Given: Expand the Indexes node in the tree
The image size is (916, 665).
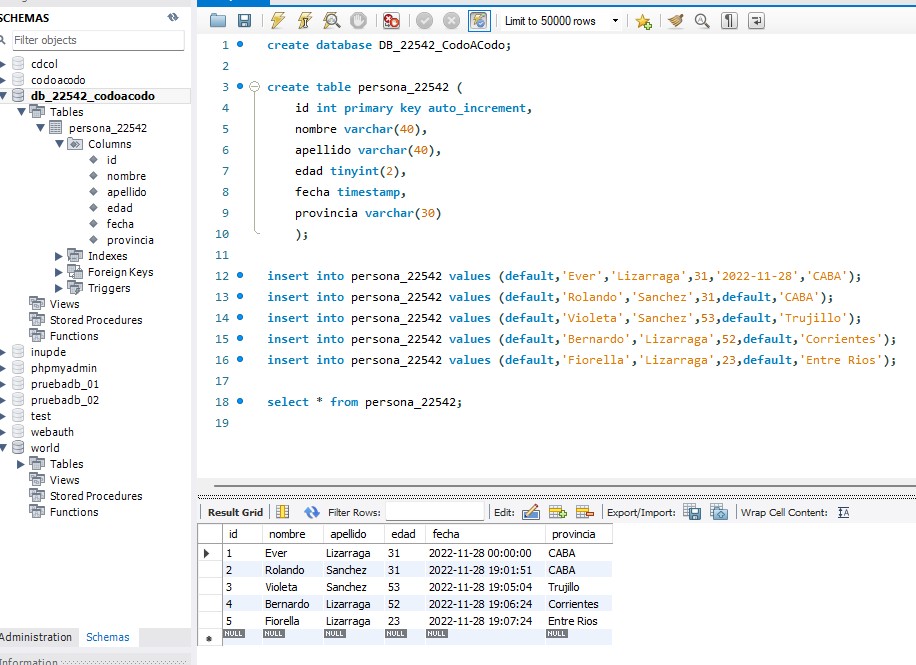Looking at the screenshot, I should coord(59,256).
